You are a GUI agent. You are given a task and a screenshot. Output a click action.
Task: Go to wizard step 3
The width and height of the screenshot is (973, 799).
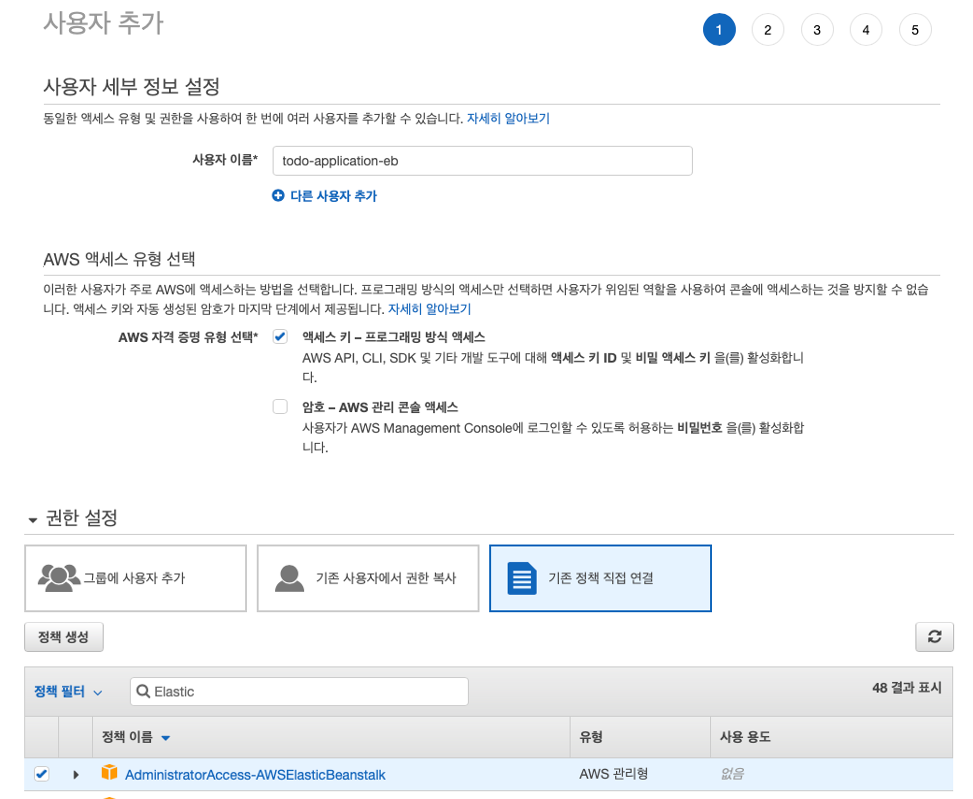(817, 30)
